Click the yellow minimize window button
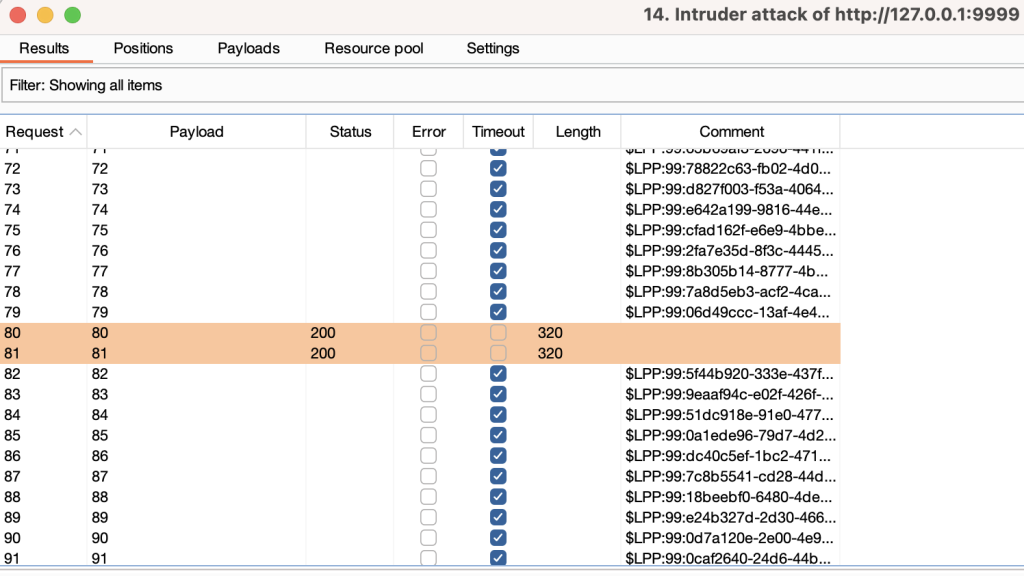Viewport: 1024px width, 576px height. [45, 15]
